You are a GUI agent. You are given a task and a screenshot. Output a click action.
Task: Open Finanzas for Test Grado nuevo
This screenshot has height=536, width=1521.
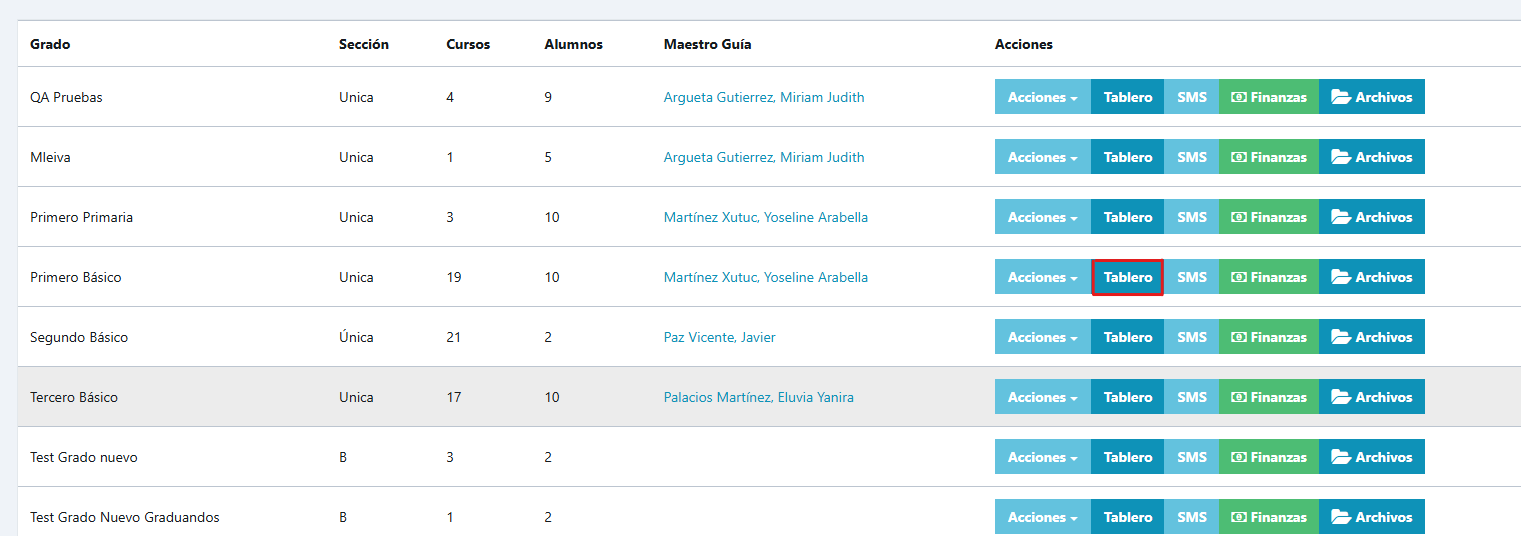(x=1269, y=457)
